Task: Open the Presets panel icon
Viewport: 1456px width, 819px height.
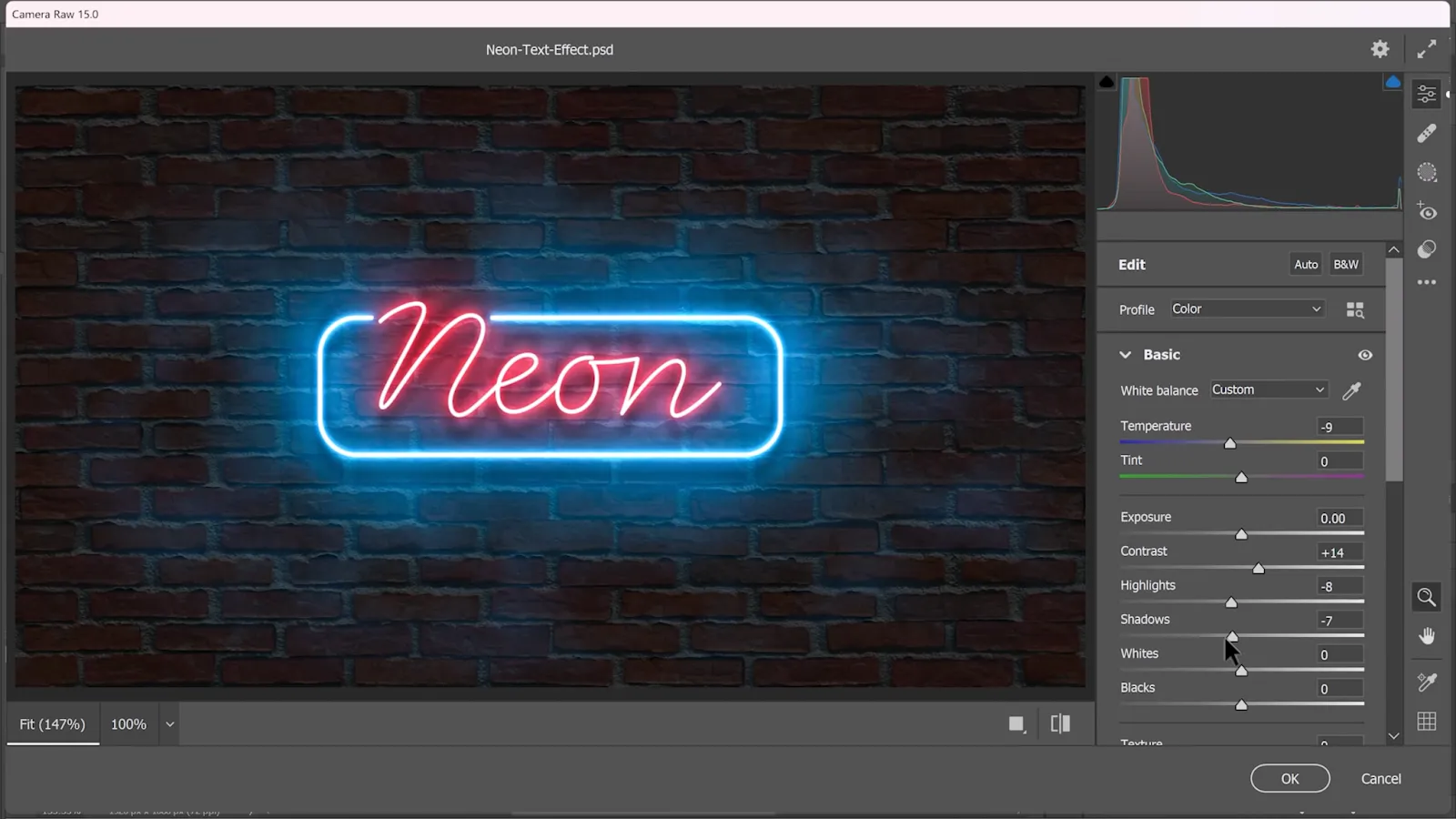Action: [1426, 249]
